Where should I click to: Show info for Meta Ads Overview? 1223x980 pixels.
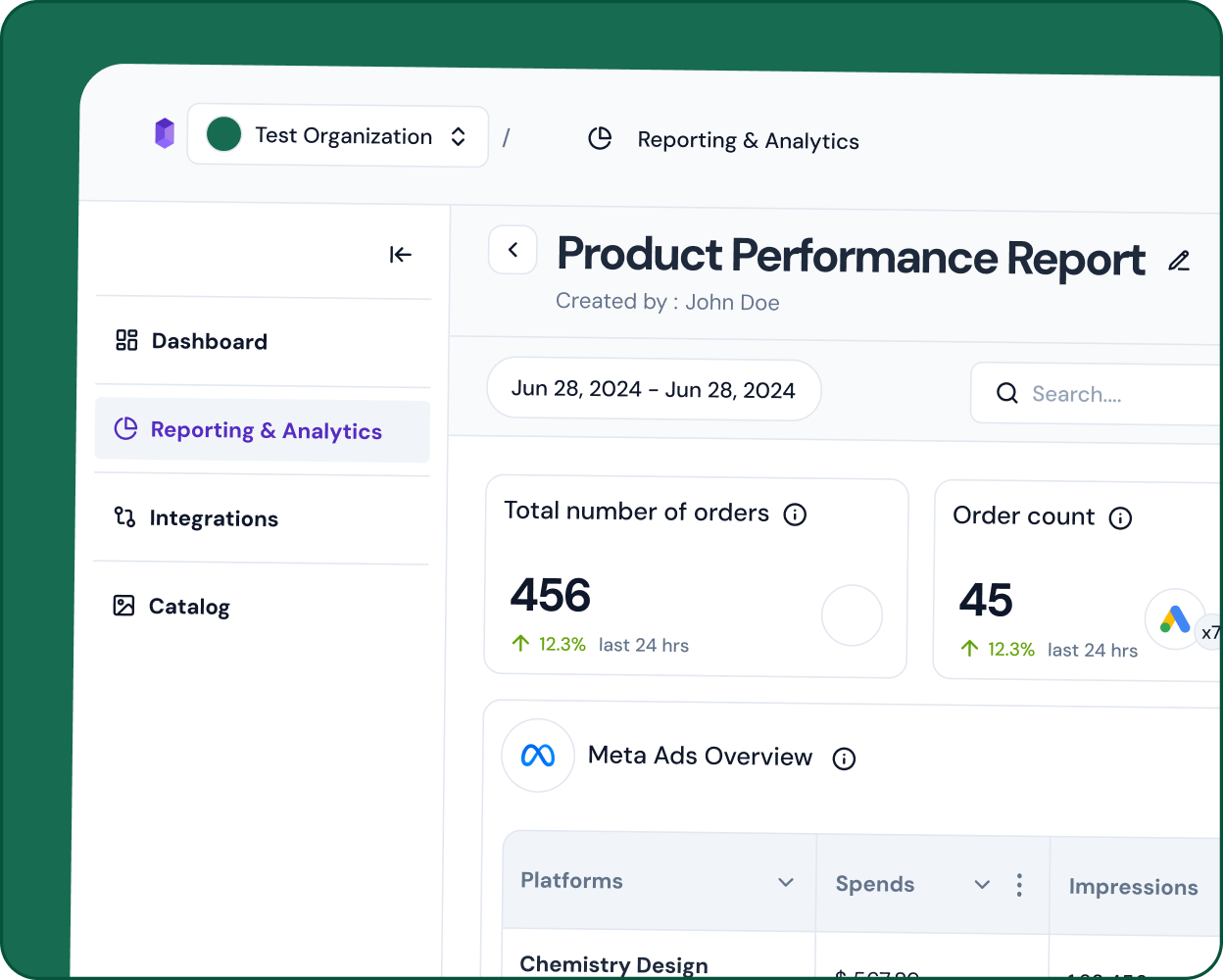[844, 759]
